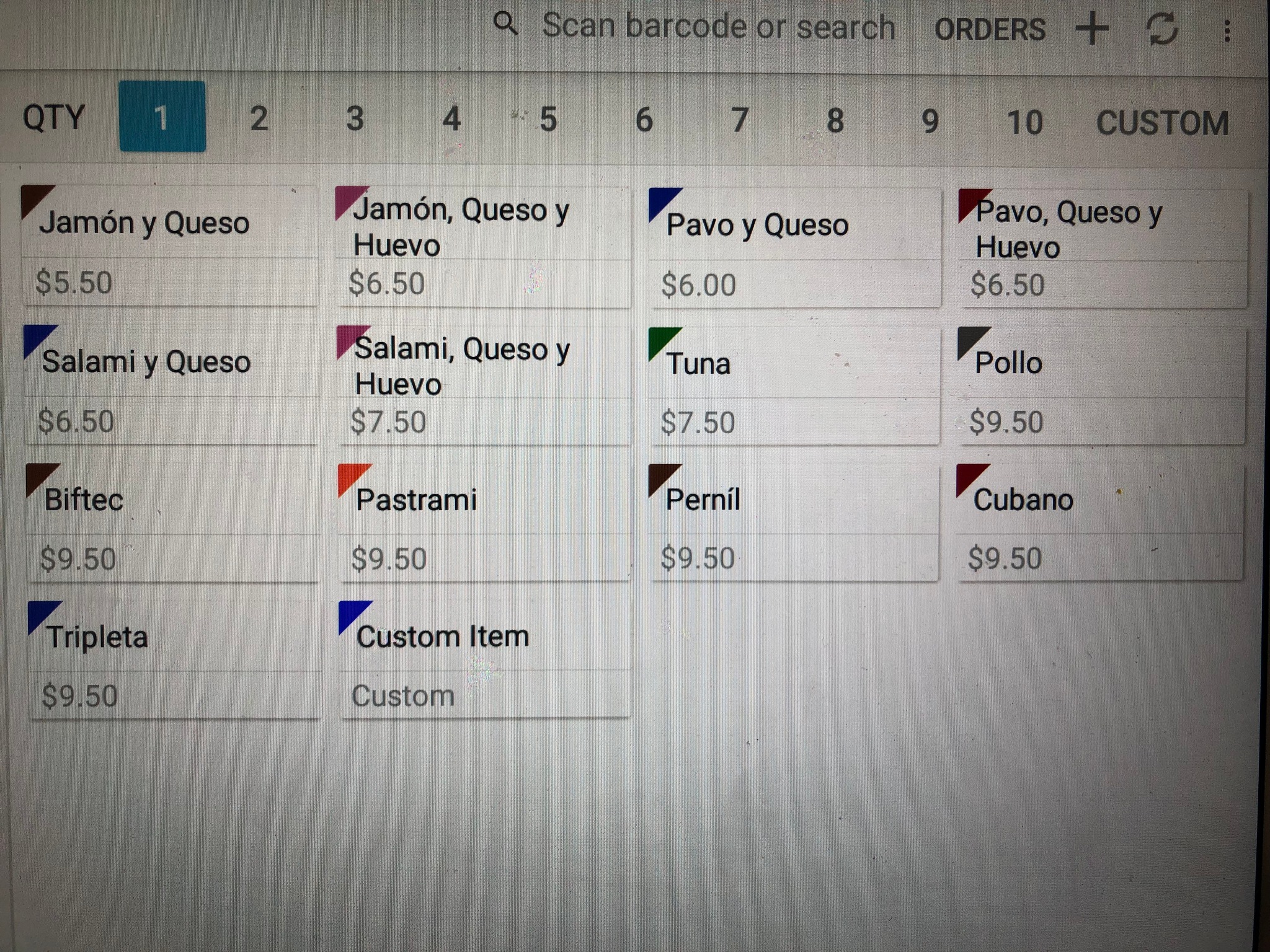Select quantity 1
This screenshot has width=1270, height=952.
tap(162, 117)
